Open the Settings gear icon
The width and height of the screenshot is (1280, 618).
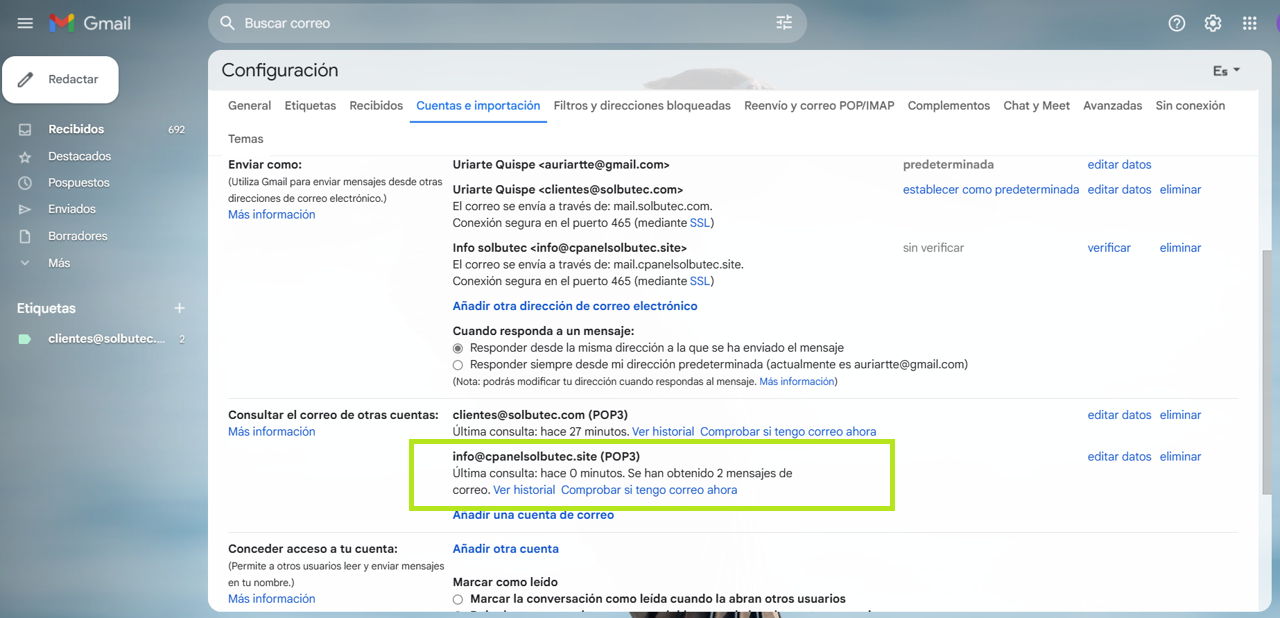(x=1213, y=23)
